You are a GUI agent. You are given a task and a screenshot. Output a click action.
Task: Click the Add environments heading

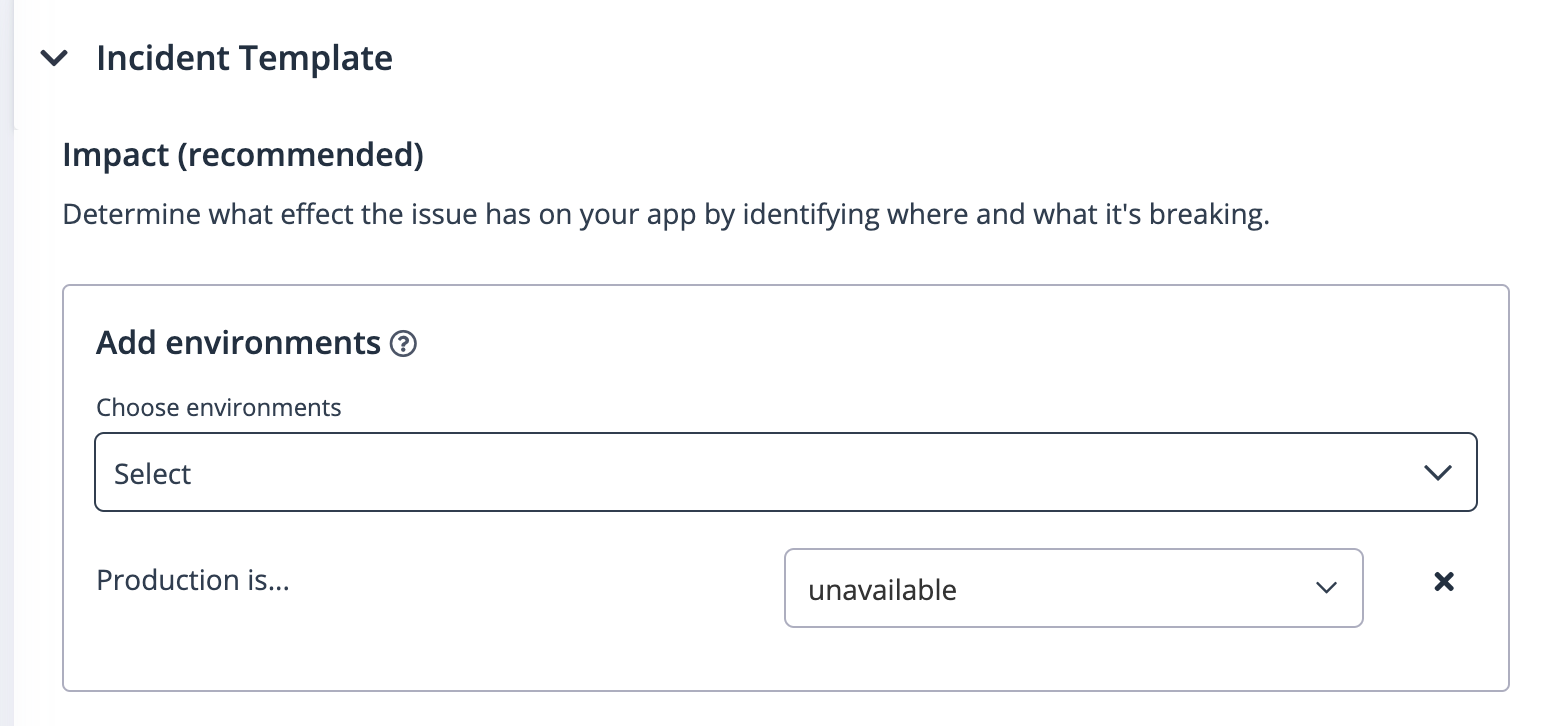238,343
